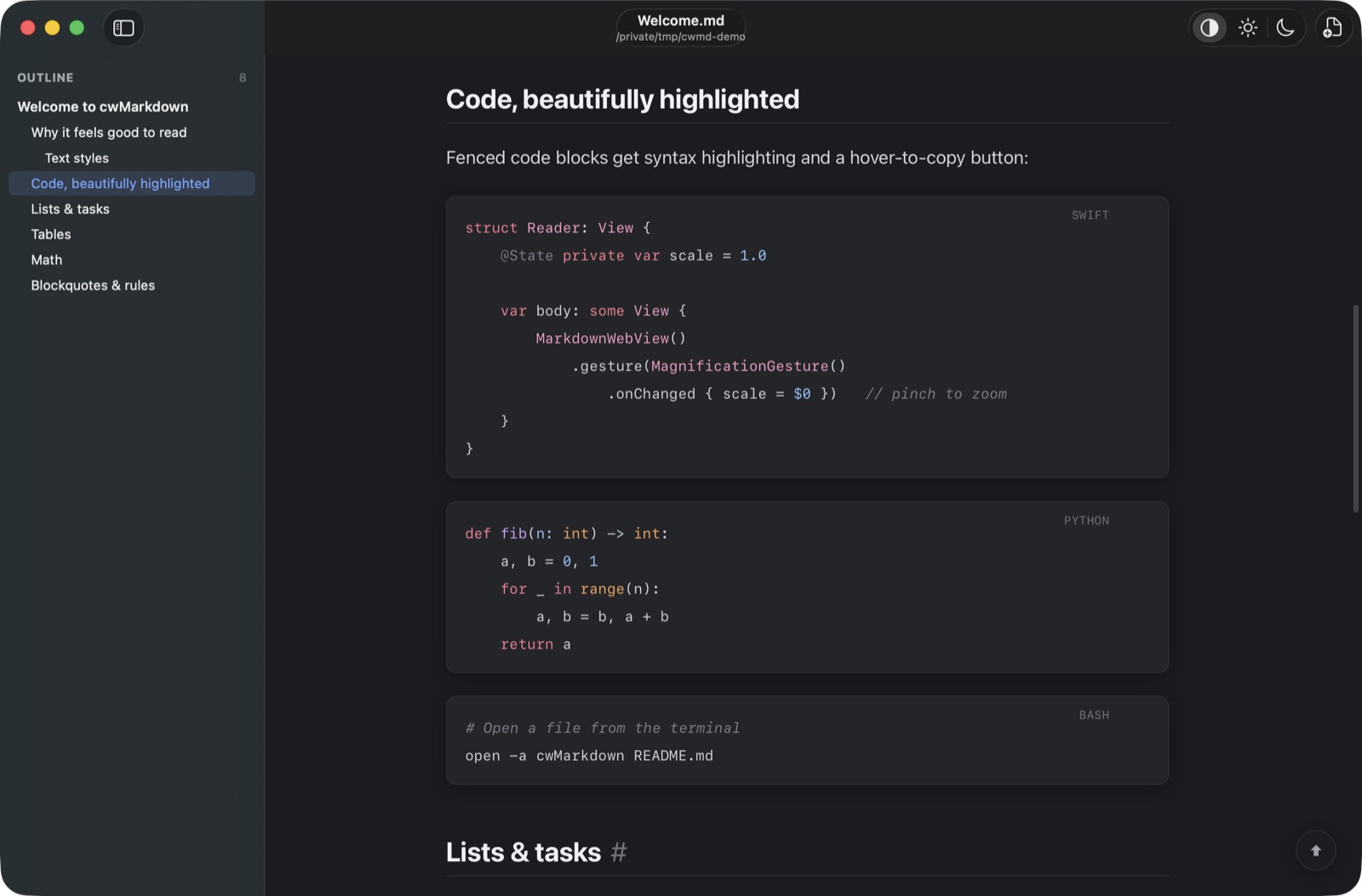Open 'Welcome to cwMarkdown' in the outline

[x=103, y=106]
